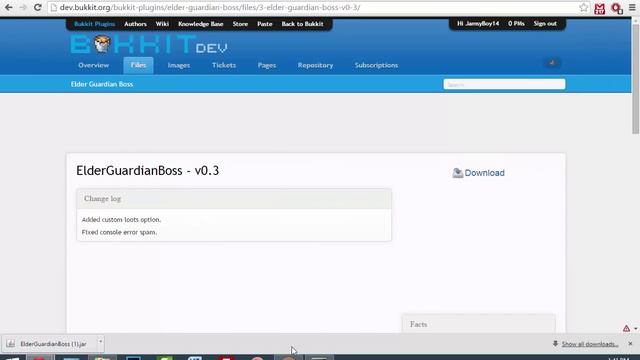Open the Repository tab
The height and width of the screenshot is (360, 640).
tap(315, 65)
